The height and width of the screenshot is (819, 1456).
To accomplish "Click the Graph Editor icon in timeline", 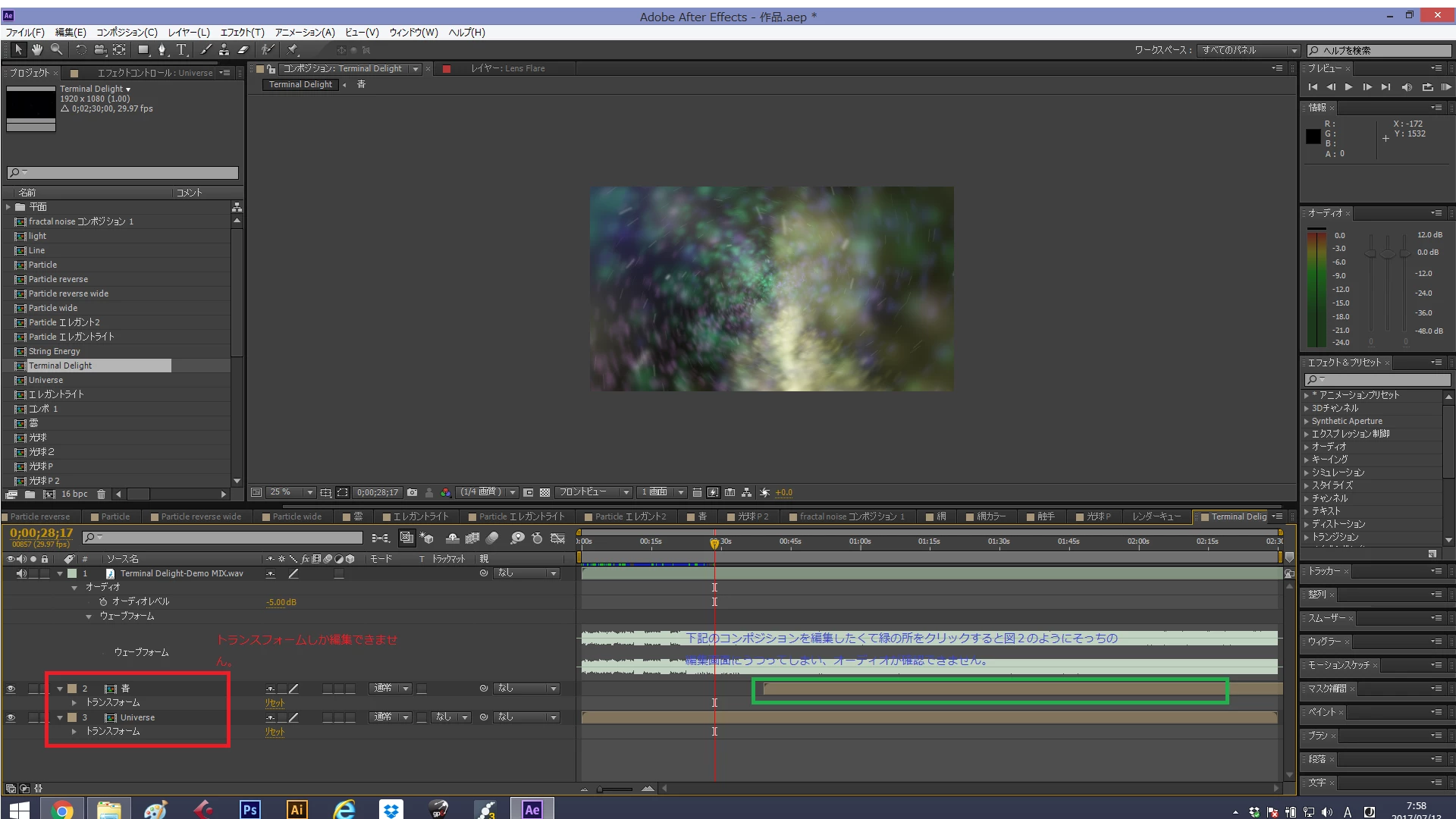I will [557, 538].
